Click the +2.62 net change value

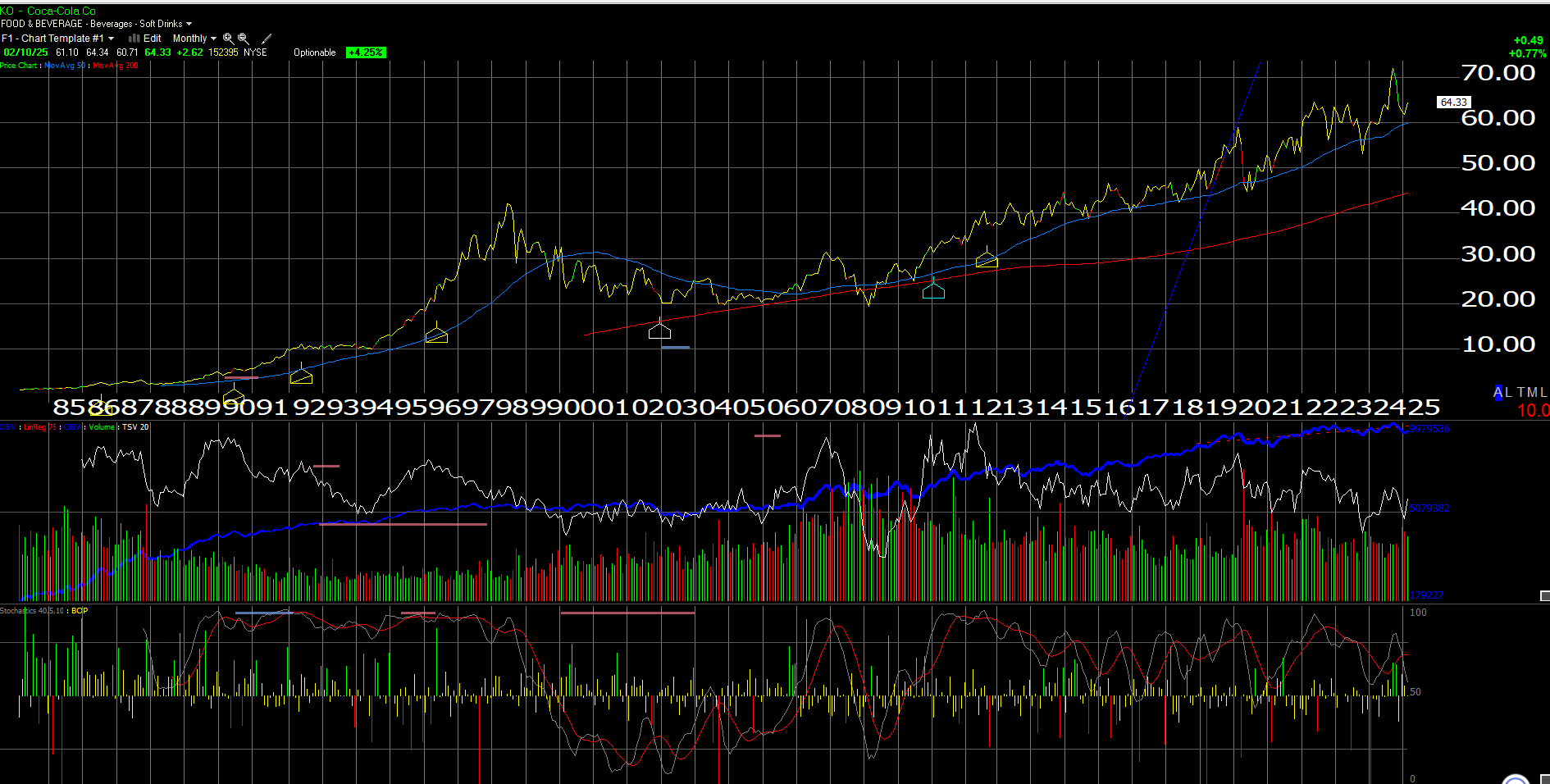189,52
